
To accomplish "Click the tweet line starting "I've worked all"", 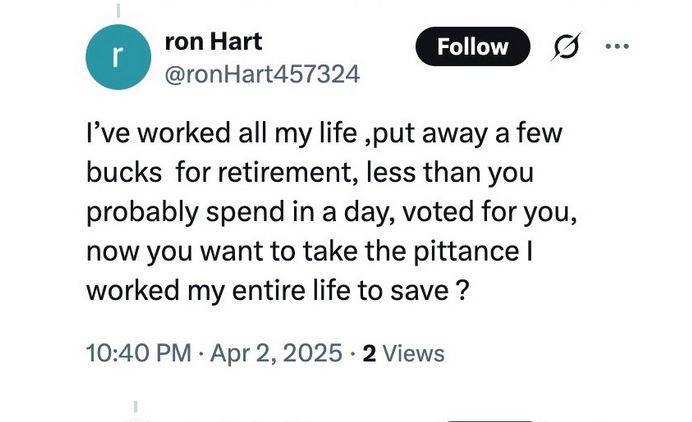I will (324, 133).
